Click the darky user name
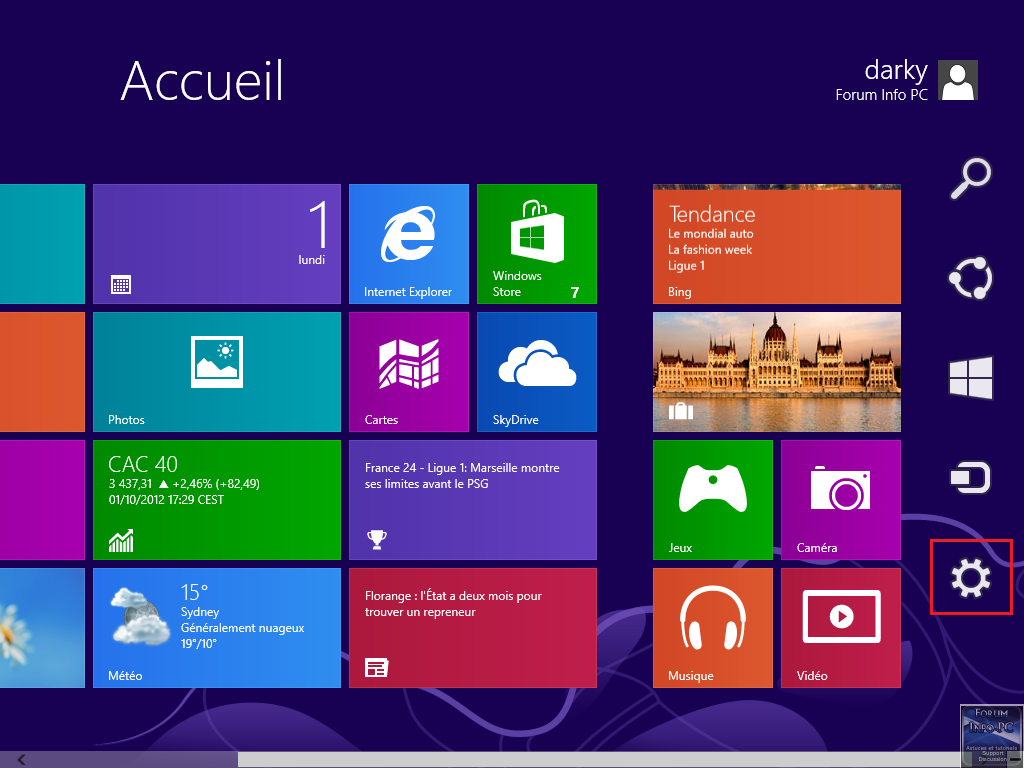The width and height of the screenshot is (1024, 768). pos(896,71)
